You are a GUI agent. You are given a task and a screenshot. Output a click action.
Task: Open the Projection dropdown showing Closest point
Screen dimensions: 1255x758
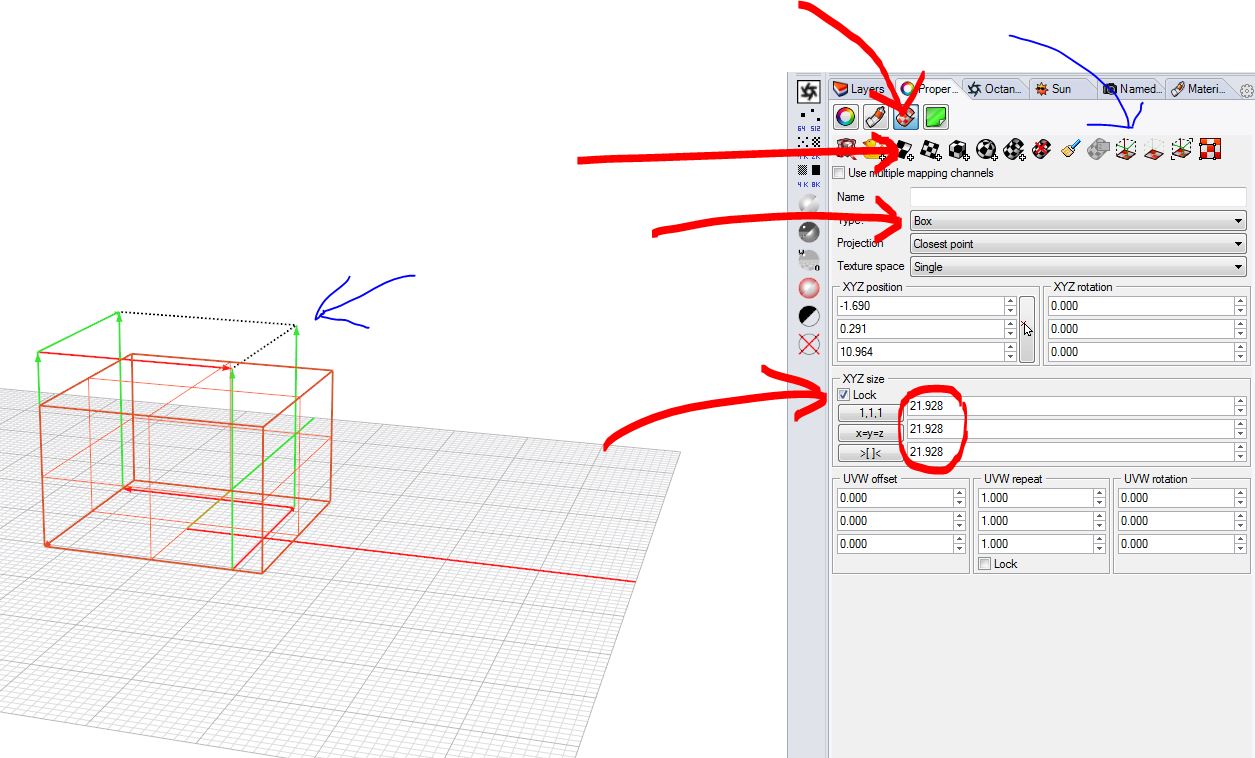1078,244
